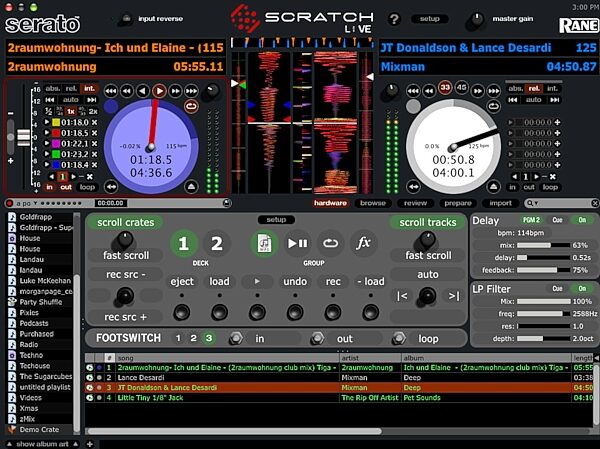Click the green 01:23.2 cue swatch
This screenshot has width=600, height=449.
click(56, 154)
